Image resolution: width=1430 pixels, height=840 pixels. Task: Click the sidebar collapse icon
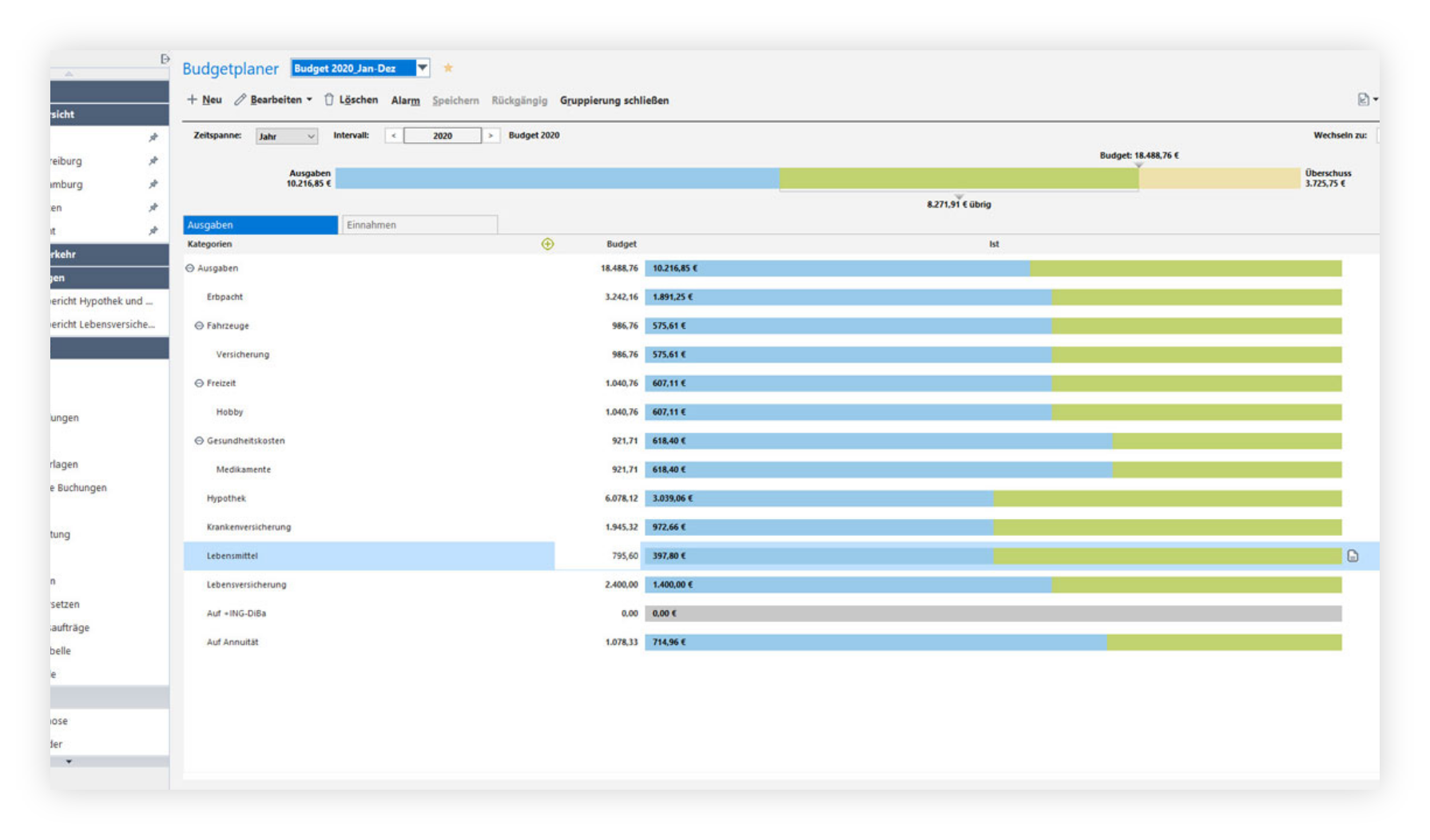point(165,59)
